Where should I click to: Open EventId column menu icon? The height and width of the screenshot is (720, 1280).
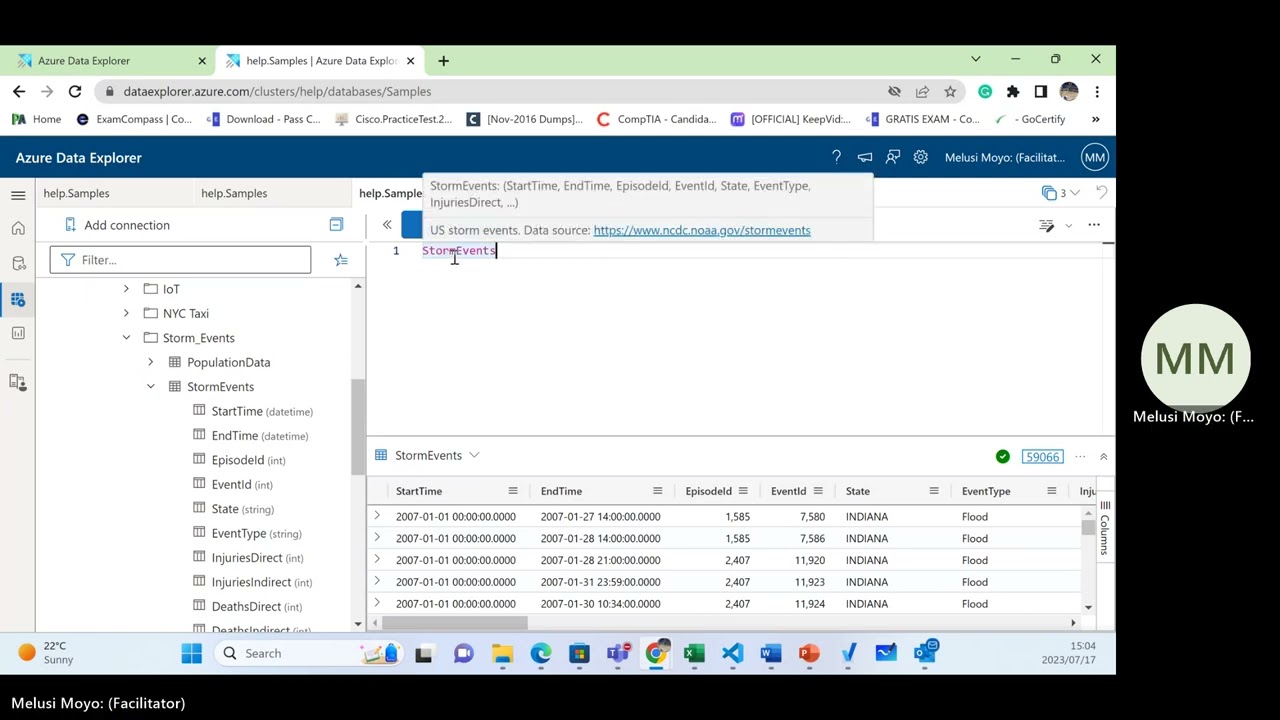coord(818,491)
